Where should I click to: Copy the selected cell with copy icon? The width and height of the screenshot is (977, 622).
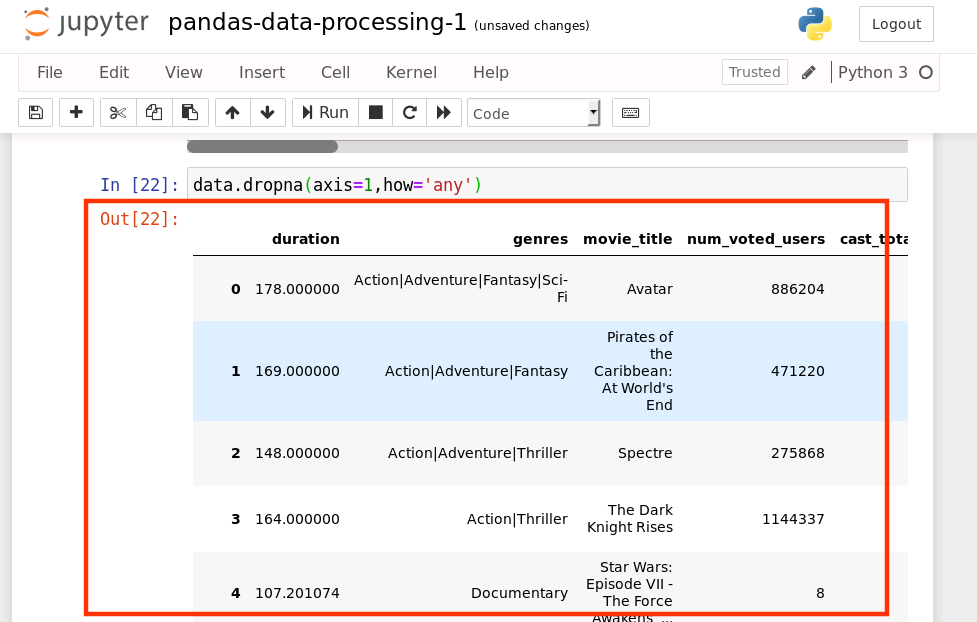click(153, 112)
